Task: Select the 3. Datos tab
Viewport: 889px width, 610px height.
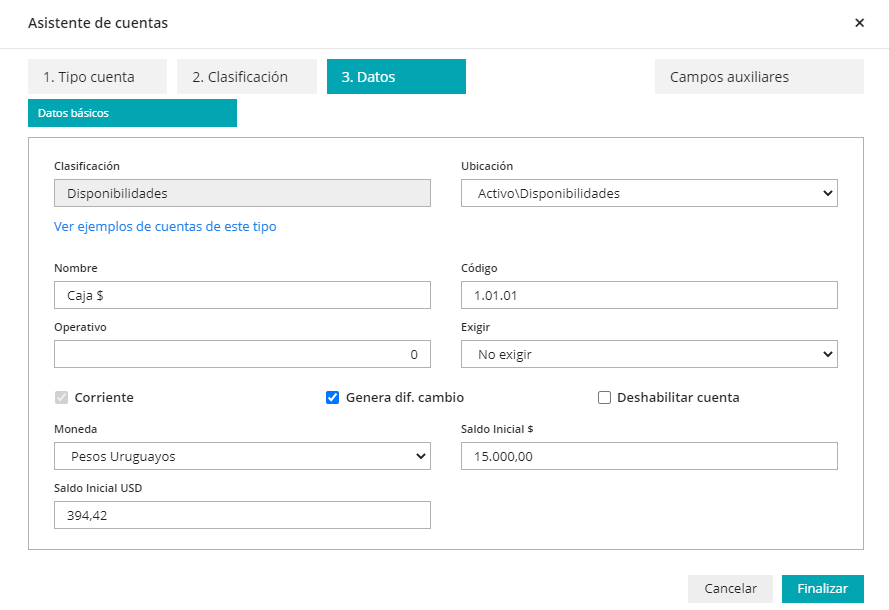Action: (x=396, y=77)
